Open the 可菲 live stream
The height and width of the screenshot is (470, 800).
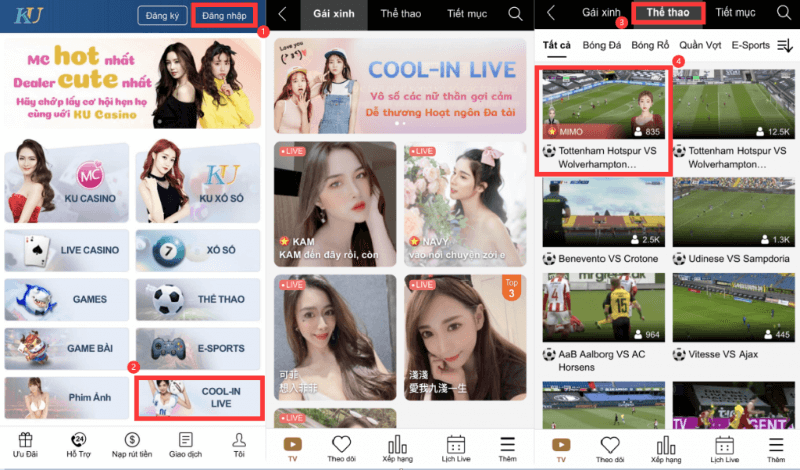click(335, 337)
